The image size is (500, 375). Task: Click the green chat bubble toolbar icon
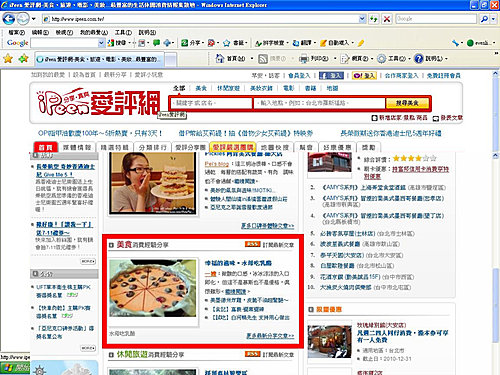(x=156, y=43)
